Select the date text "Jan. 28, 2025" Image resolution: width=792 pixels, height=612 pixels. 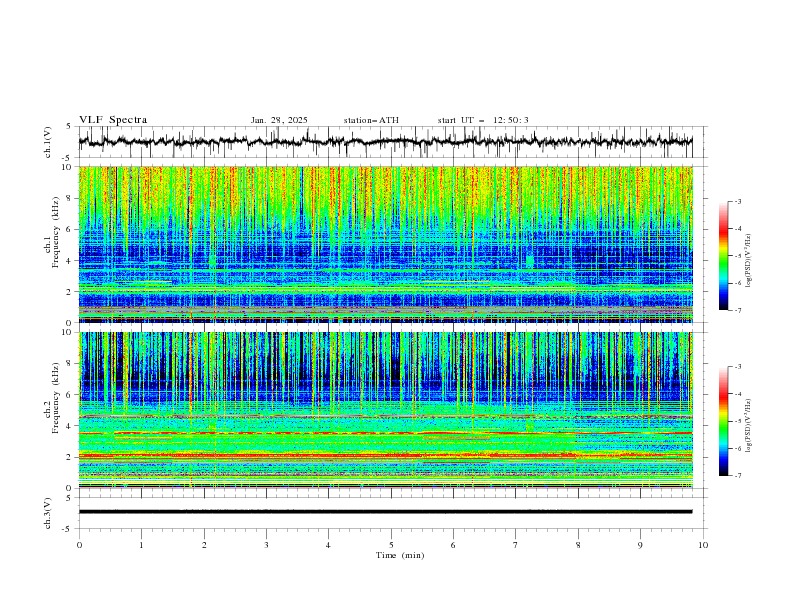click(279, 120)
